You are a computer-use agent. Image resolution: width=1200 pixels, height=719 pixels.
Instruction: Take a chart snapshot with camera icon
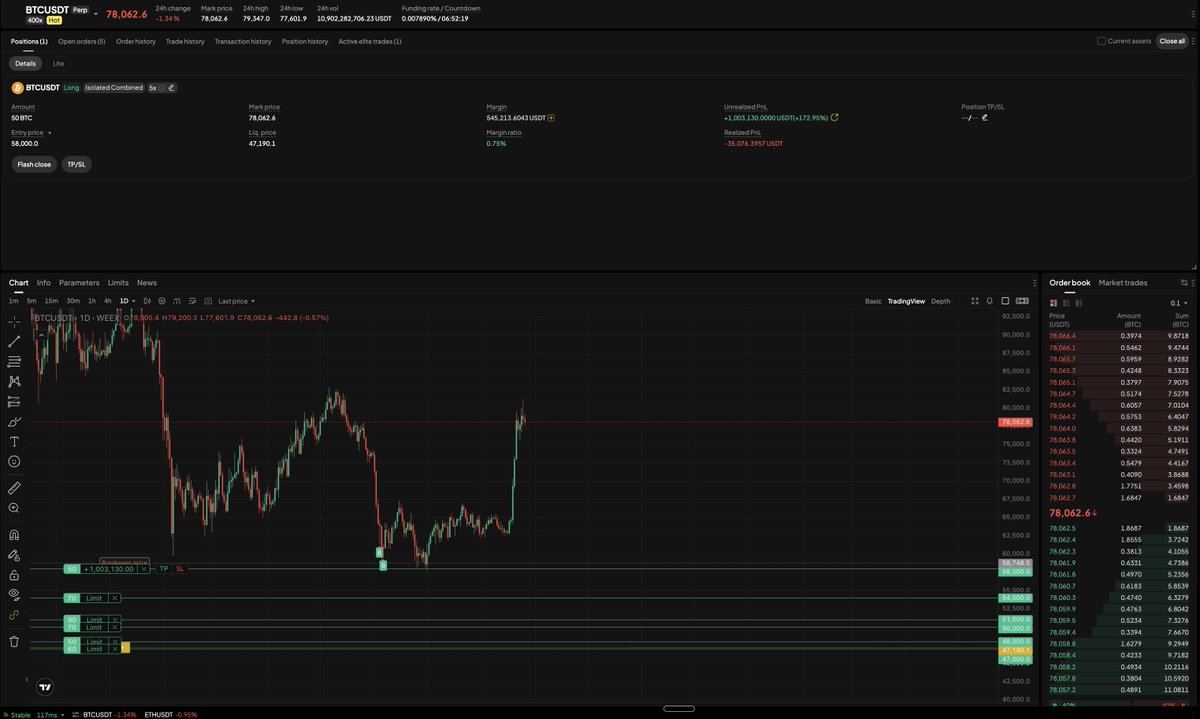tap(207, 301)
